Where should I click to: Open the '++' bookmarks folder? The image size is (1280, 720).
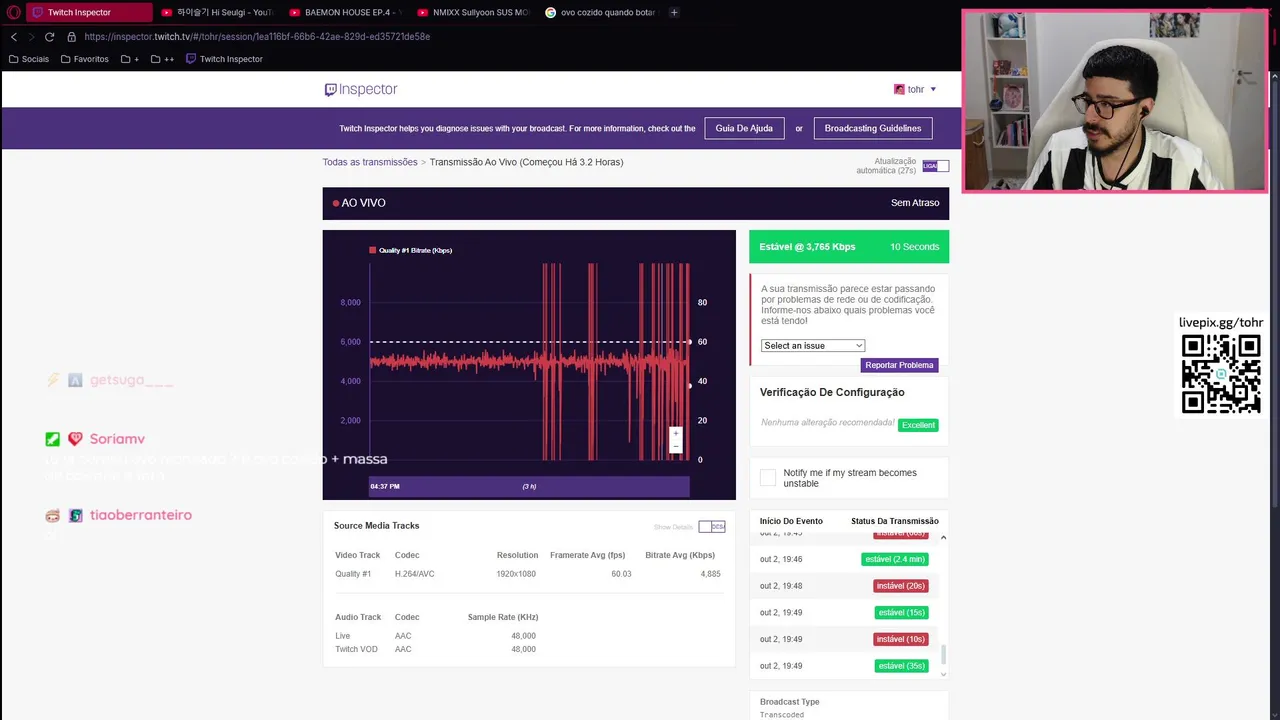coord(162,59)
